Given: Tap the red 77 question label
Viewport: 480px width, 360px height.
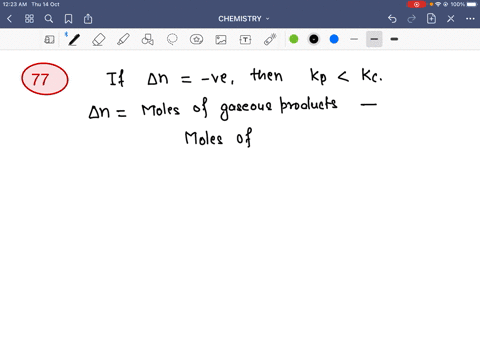Looking at the screenshot, I should (x=45, y=79).
